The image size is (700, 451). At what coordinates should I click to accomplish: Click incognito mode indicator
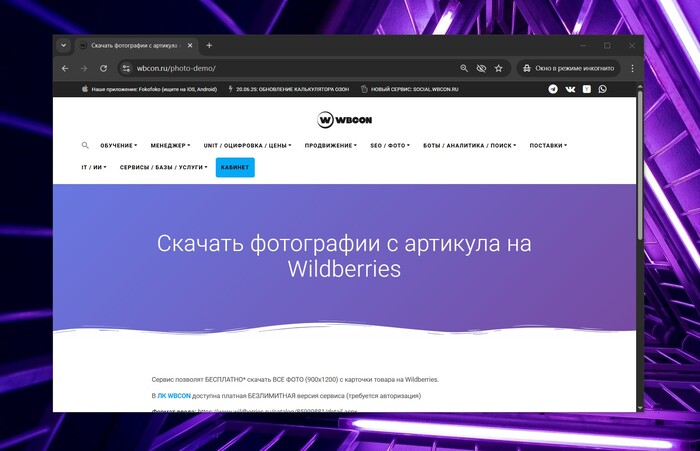(x=568, y=68)
